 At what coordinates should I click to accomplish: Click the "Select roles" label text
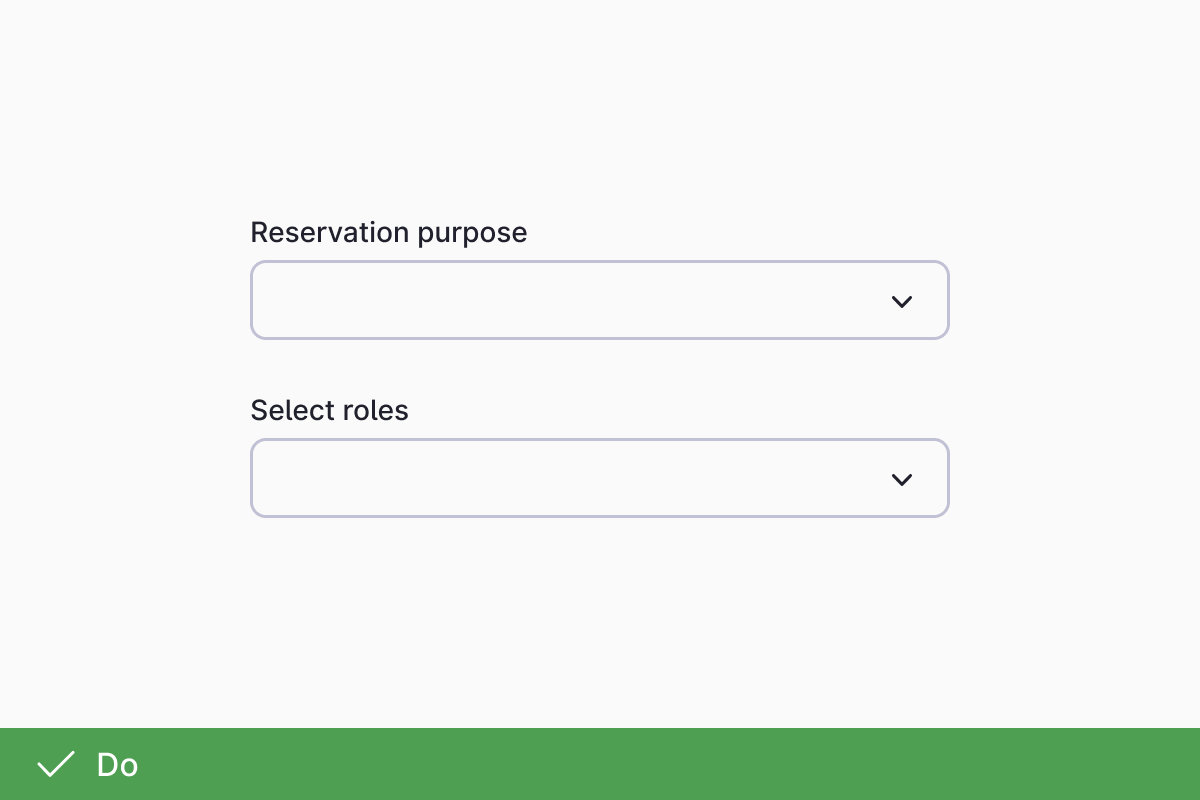(329, 410)
